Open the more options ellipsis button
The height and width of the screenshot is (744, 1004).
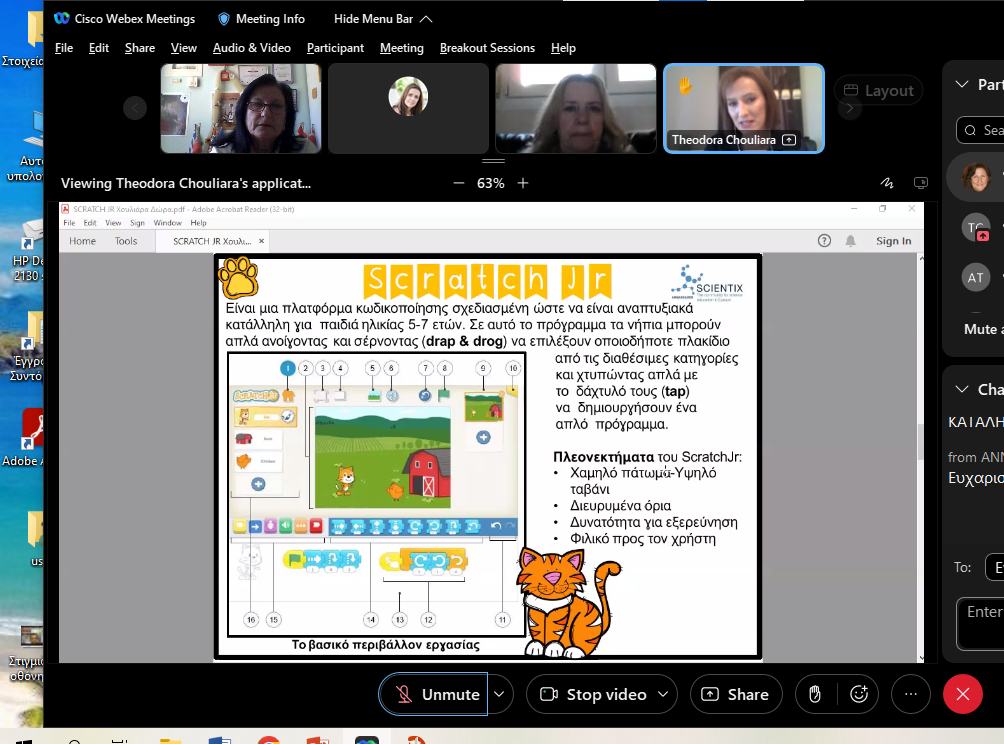click(910, 694)
